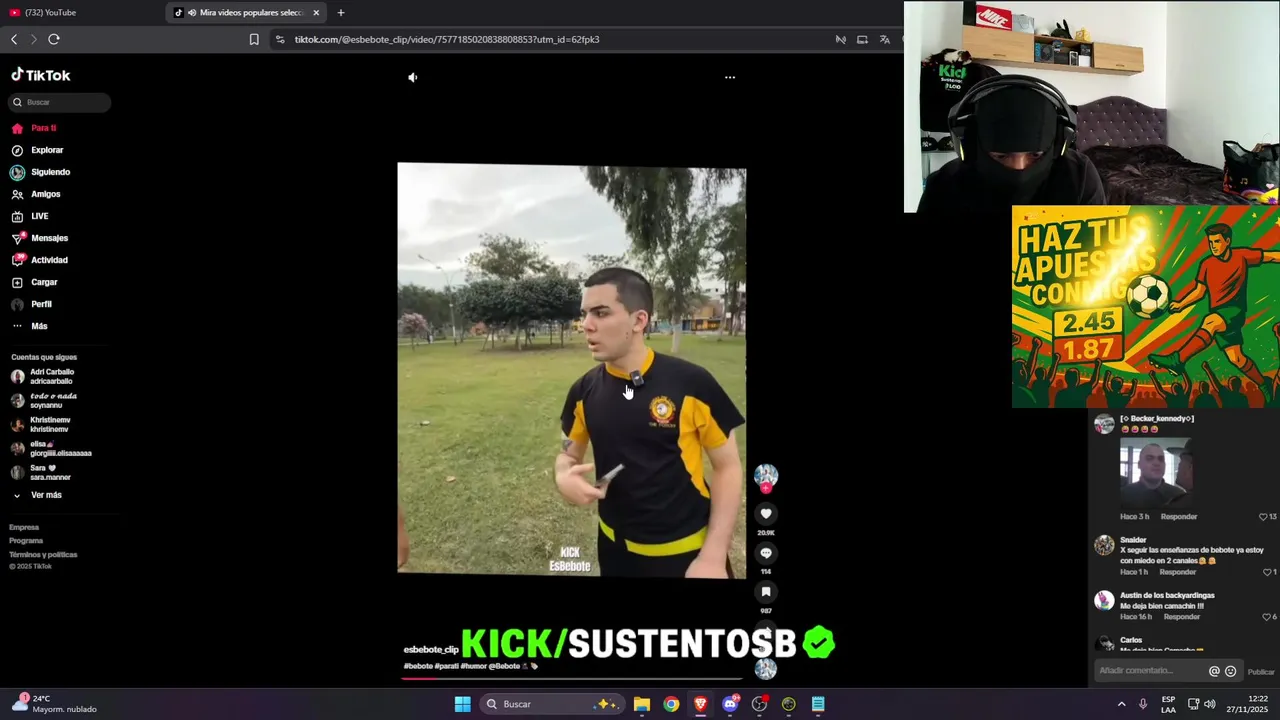
Task: Open the video's three-dot options menu
Action: 730,77
